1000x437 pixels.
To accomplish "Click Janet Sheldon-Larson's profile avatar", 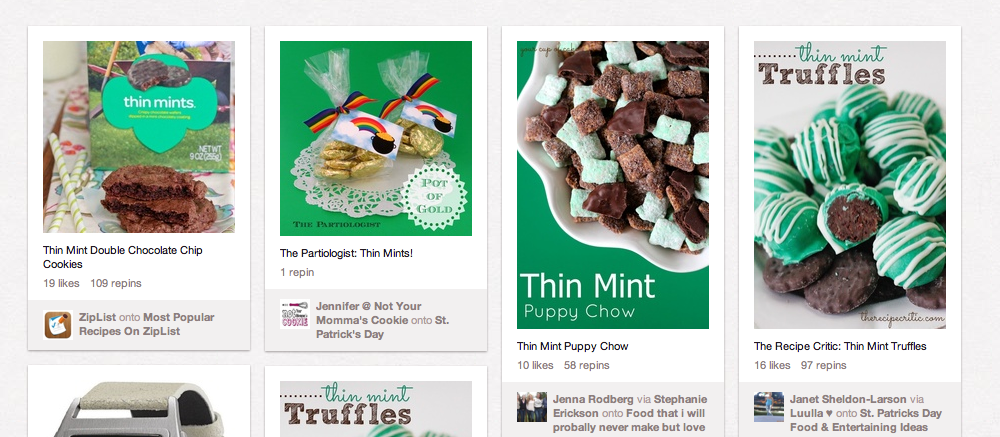I will [x=768, y=407].
